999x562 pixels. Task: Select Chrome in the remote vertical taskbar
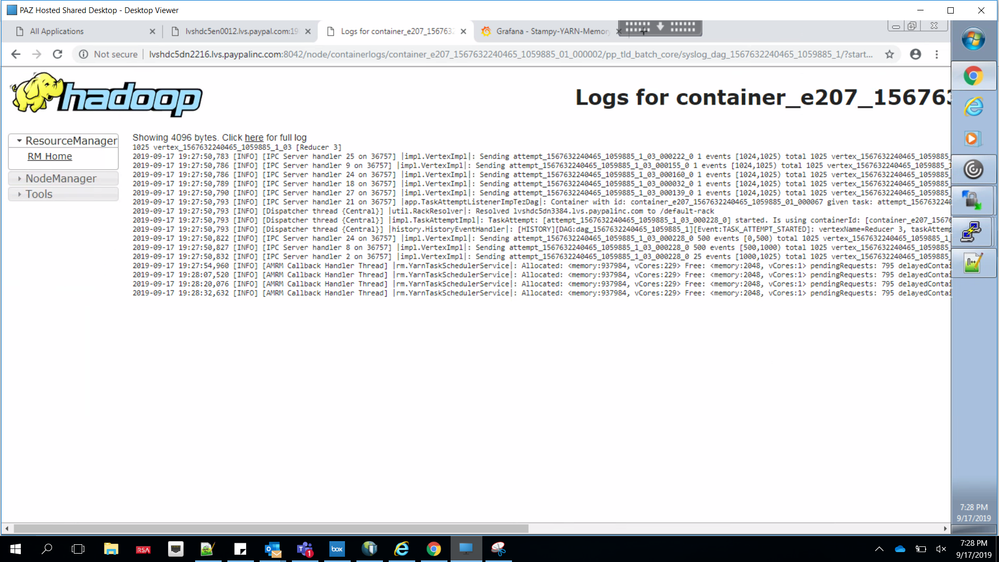coord(973,76)
